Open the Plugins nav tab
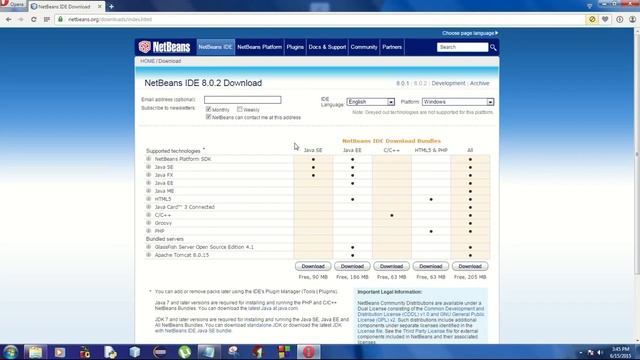 295,47
